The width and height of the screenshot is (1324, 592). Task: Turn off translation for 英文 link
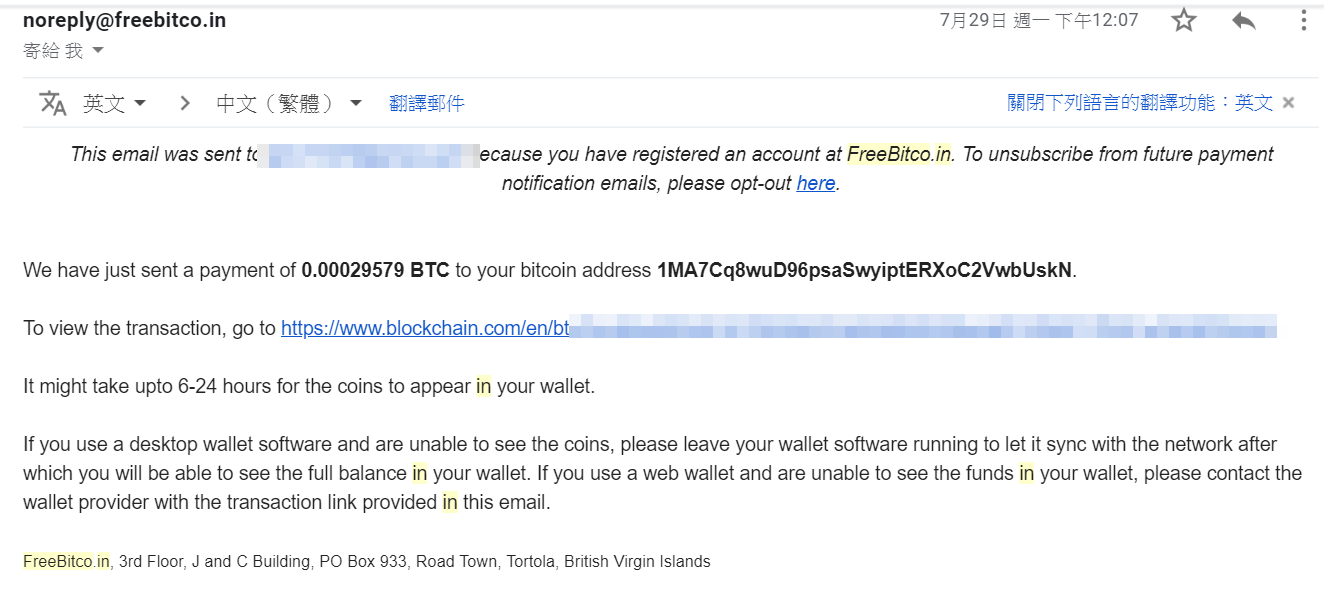1140,103
